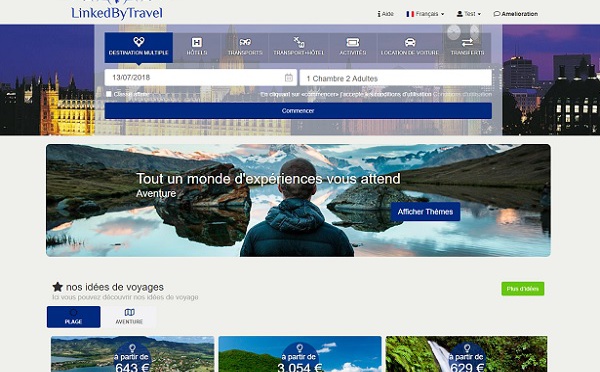
Task: Click the 'Aventure' banner subtitle text
Action: [156, 193]
